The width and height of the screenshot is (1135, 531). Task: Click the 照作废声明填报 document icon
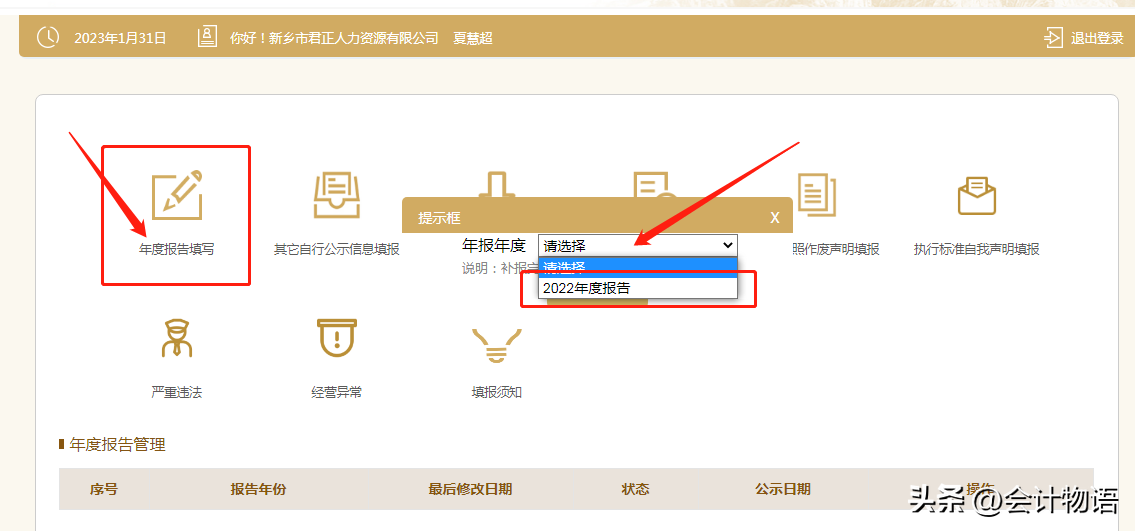[x=815, y=194]
